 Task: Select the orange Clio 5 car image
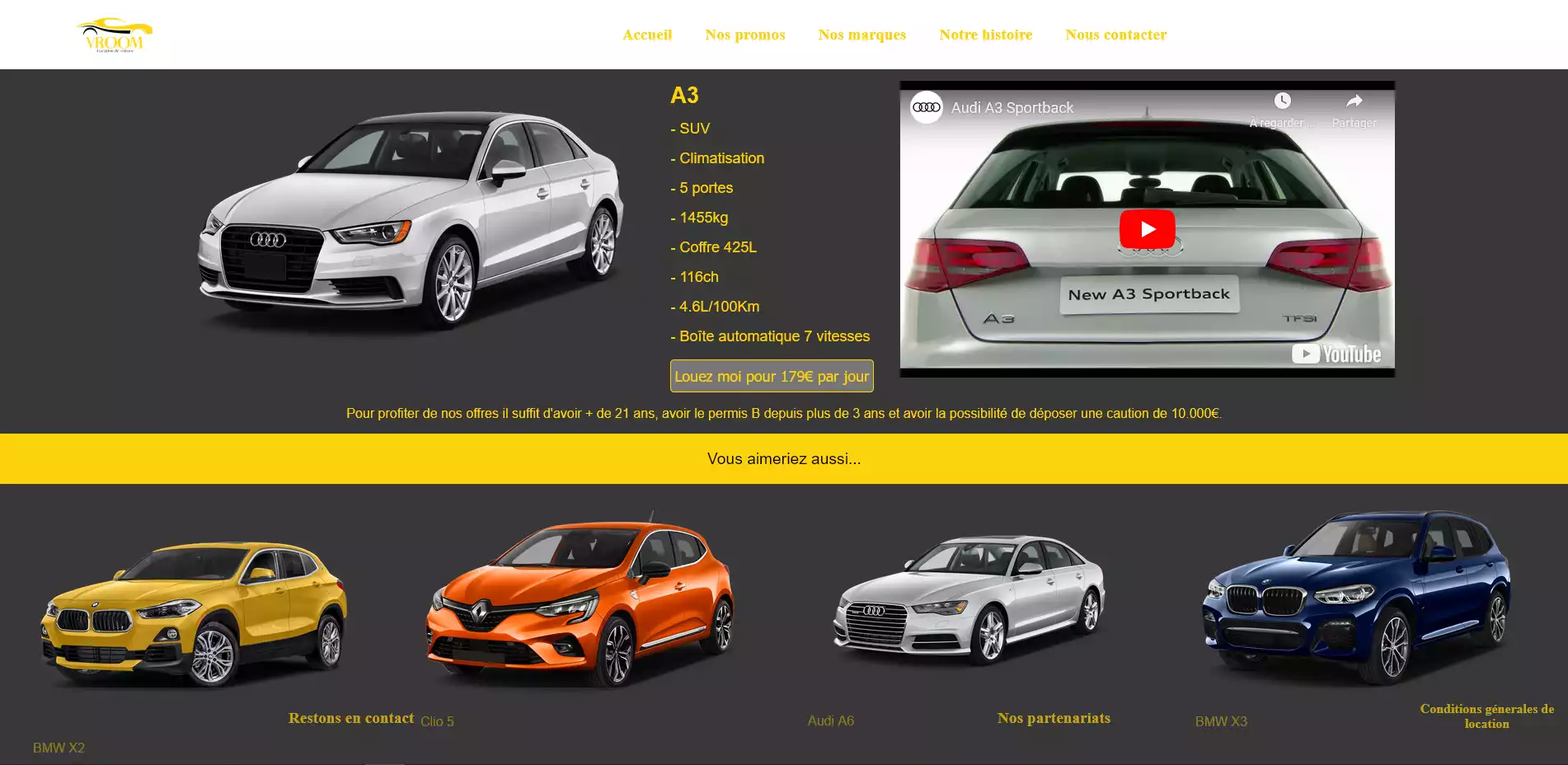click(580, 600)
